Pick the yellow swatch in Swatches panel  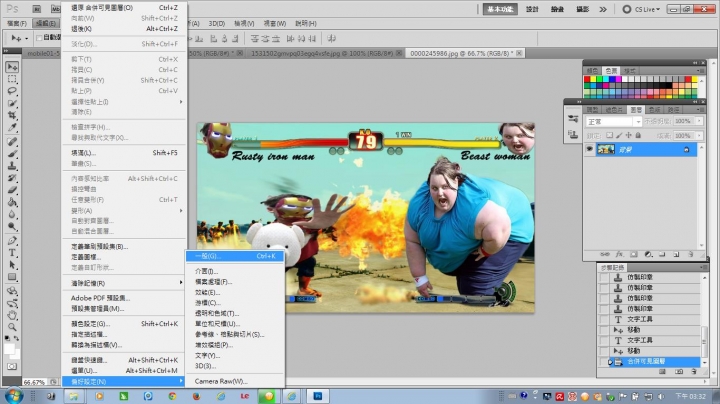tap(593, 79)
